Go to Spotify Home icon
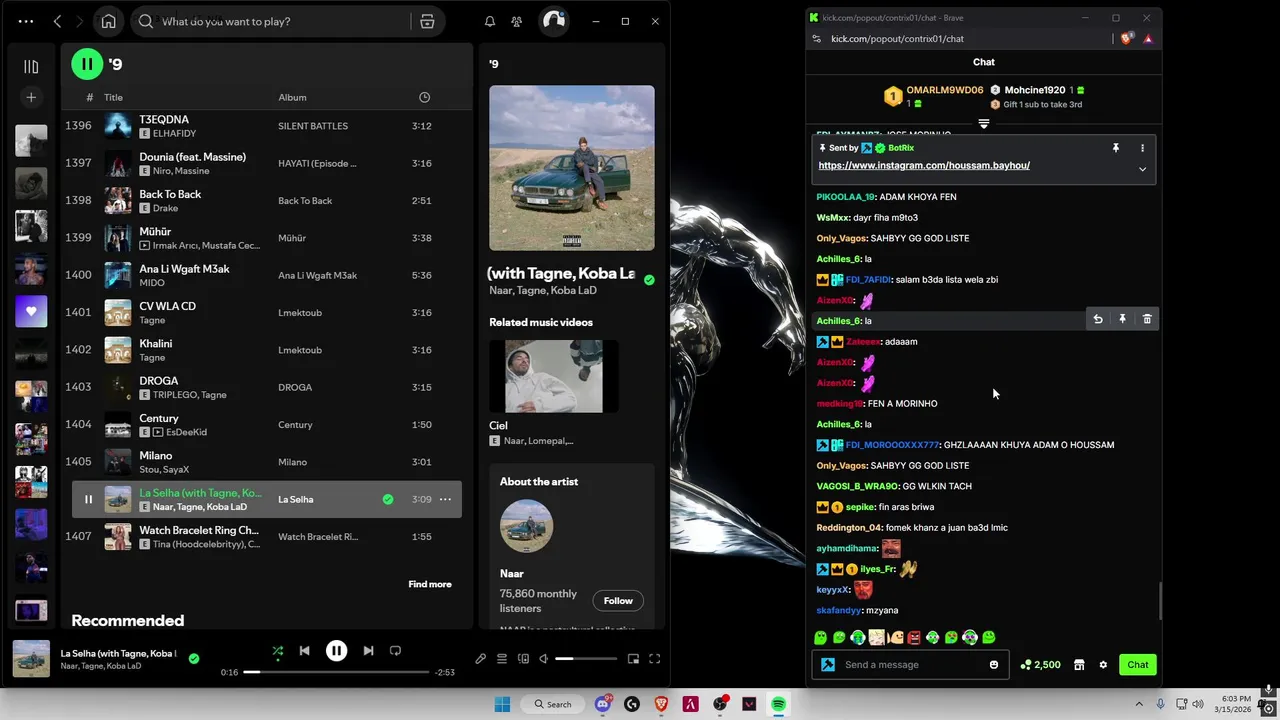1280x720 pixels. coord(108,21)
